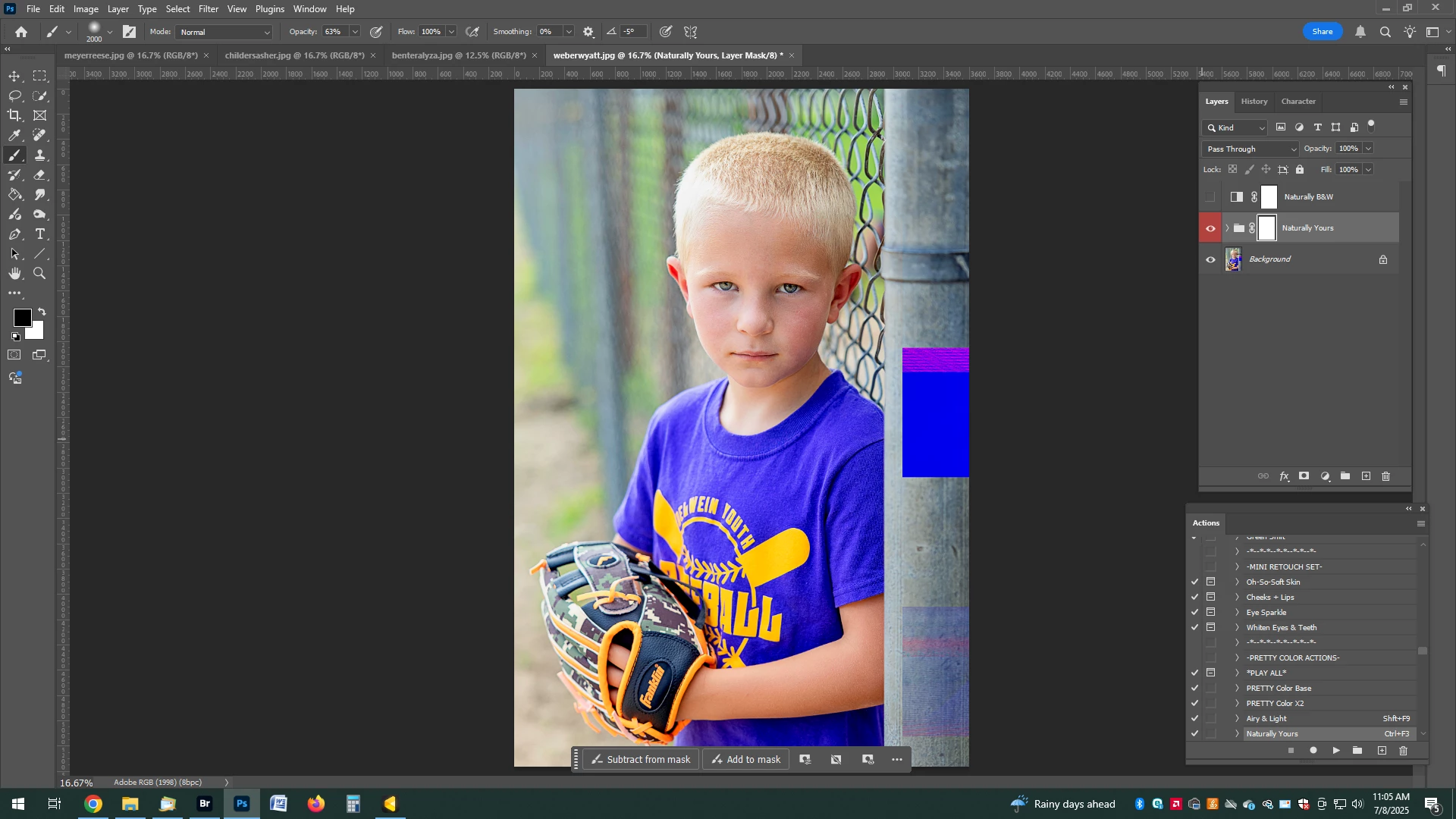The image size is (1456, 819).
Task: Click the foreground color swatch
Action: pyautogui.click(x=22, y=318)
